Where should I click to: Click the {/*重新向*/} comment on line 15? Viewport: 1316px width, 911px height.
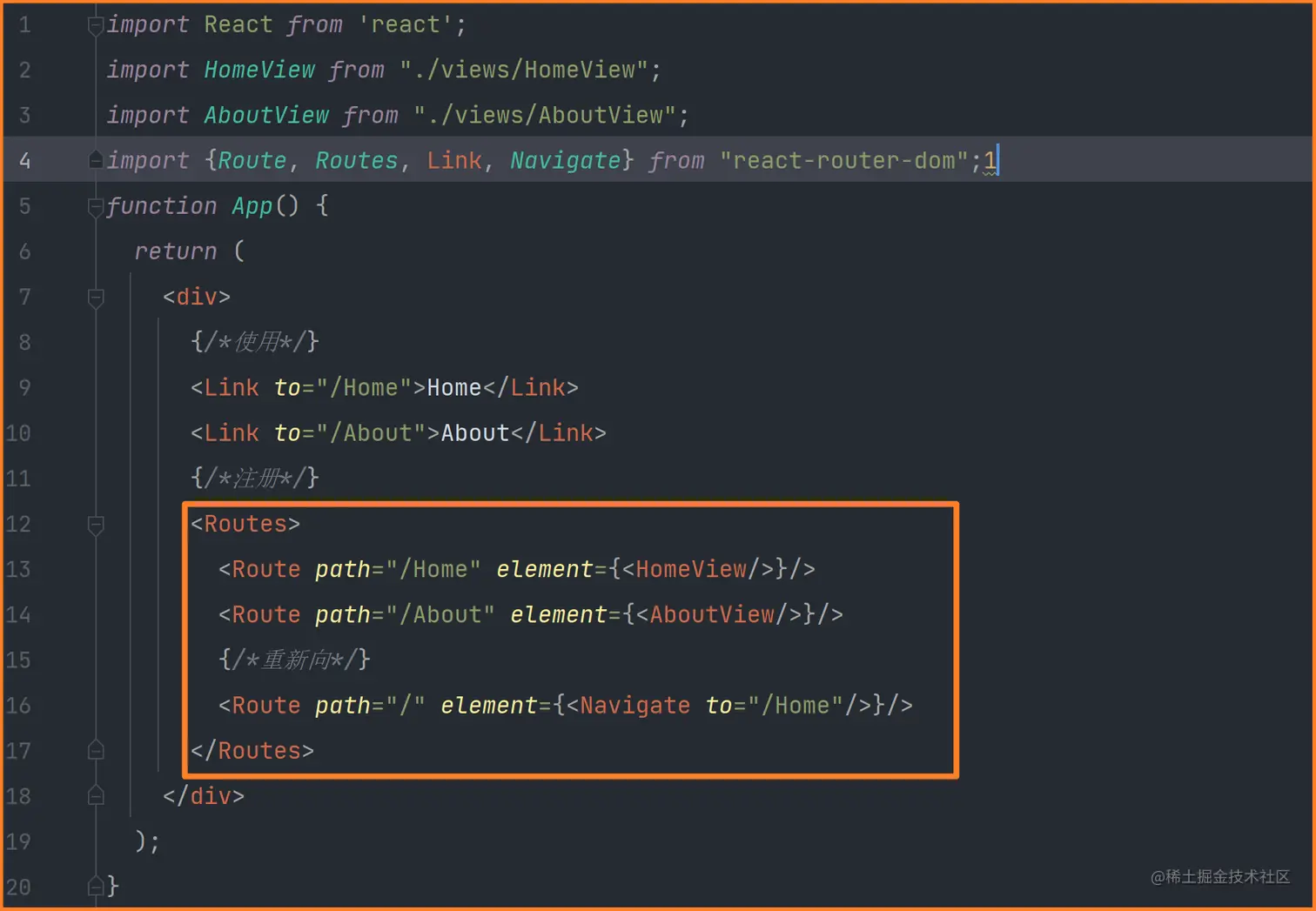pos(294,660)
